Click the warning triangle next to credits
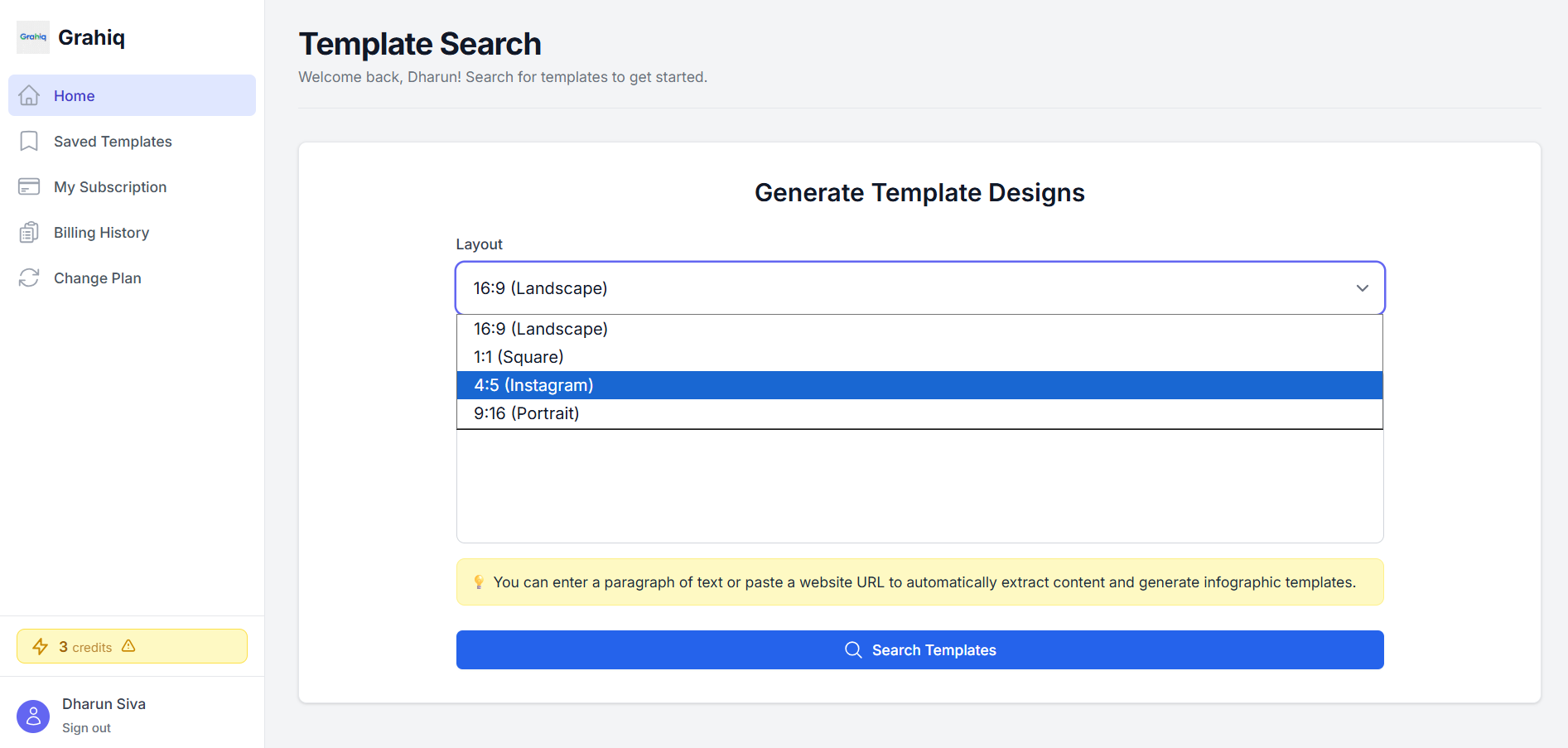This screenshot has width=1568, height=748. pyautogui.click(x=128, y=645)
